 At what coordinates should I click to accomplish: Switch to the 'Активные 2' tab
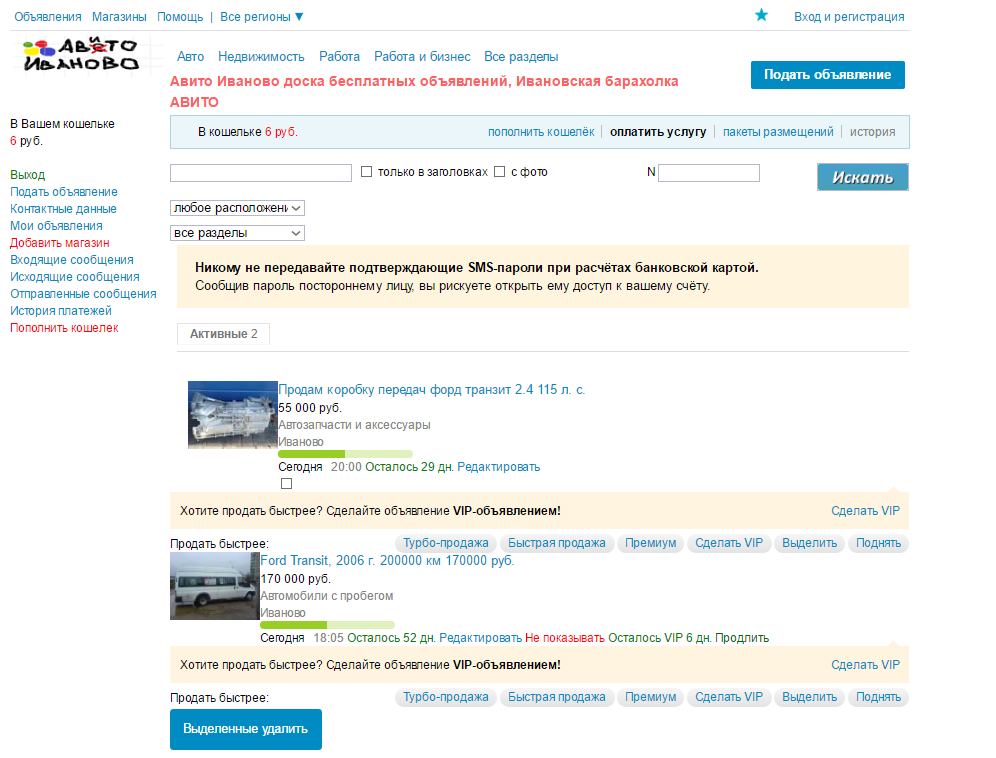pos(223,334)
